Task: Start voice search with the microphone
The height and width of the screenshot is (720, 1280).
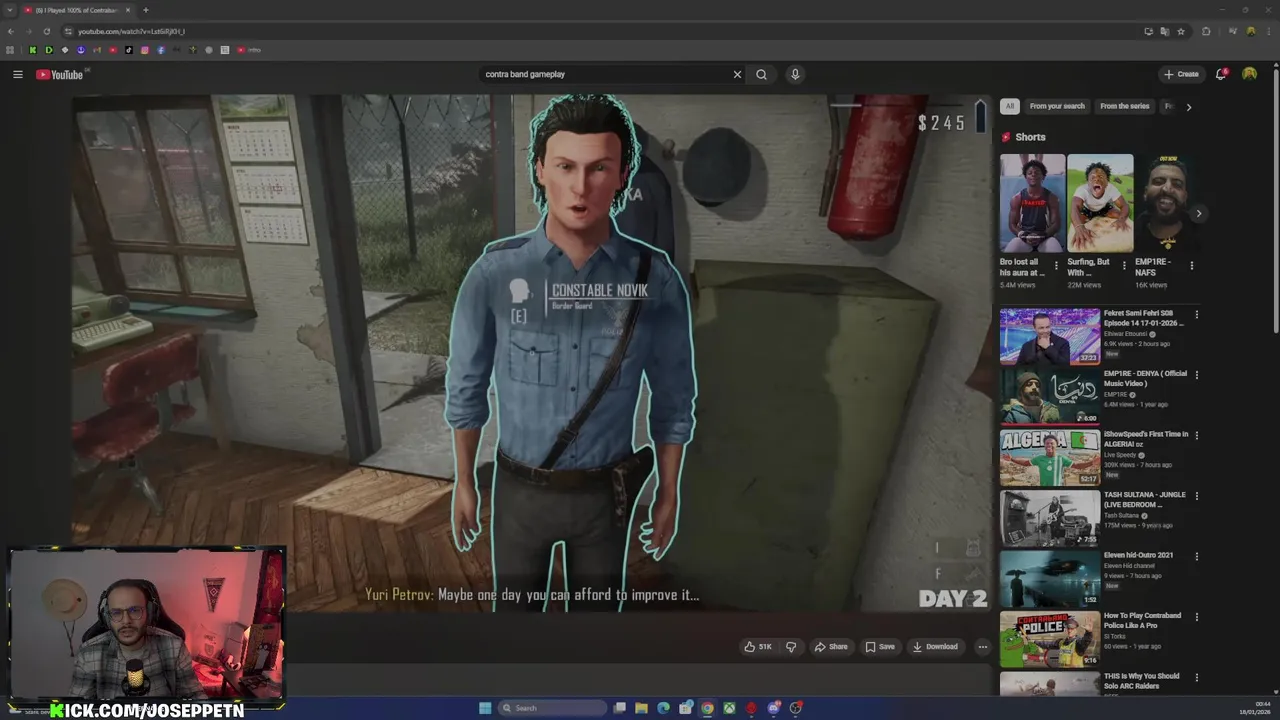Action: (795, 74)
